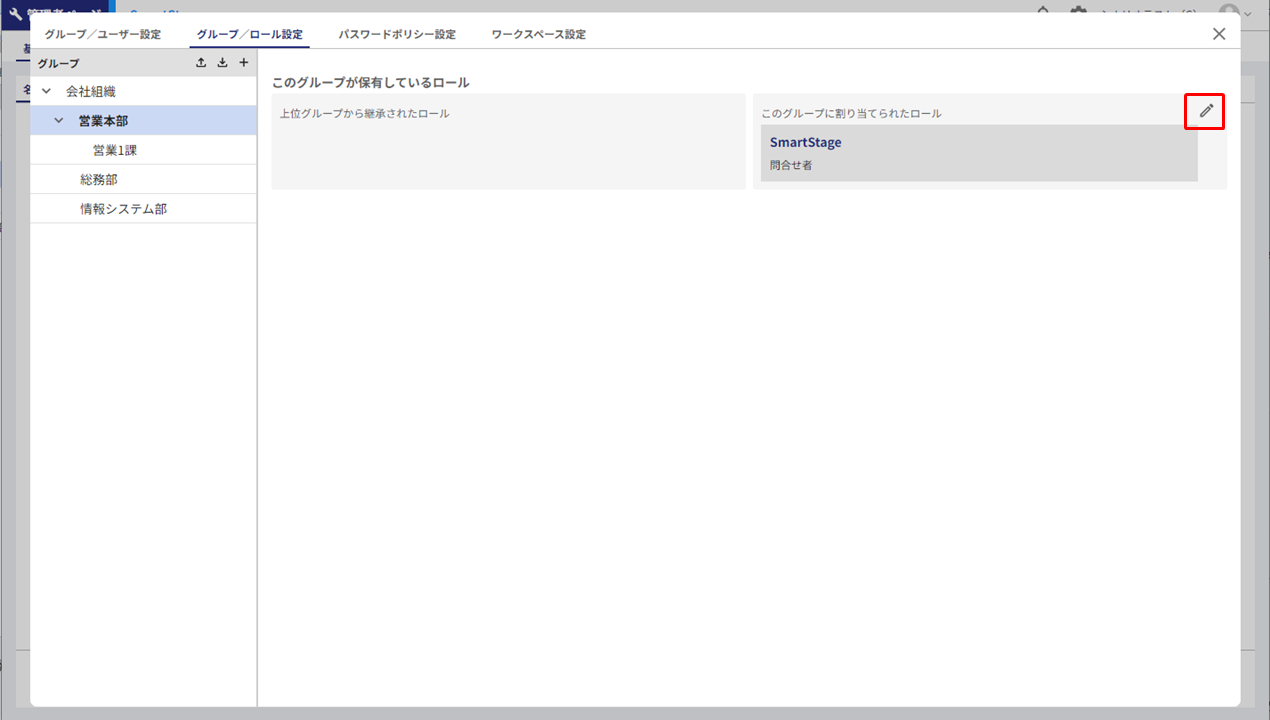Click the upload icon in the グループ header
Viewport: 1270px width, 720px height.
(201, 63)
